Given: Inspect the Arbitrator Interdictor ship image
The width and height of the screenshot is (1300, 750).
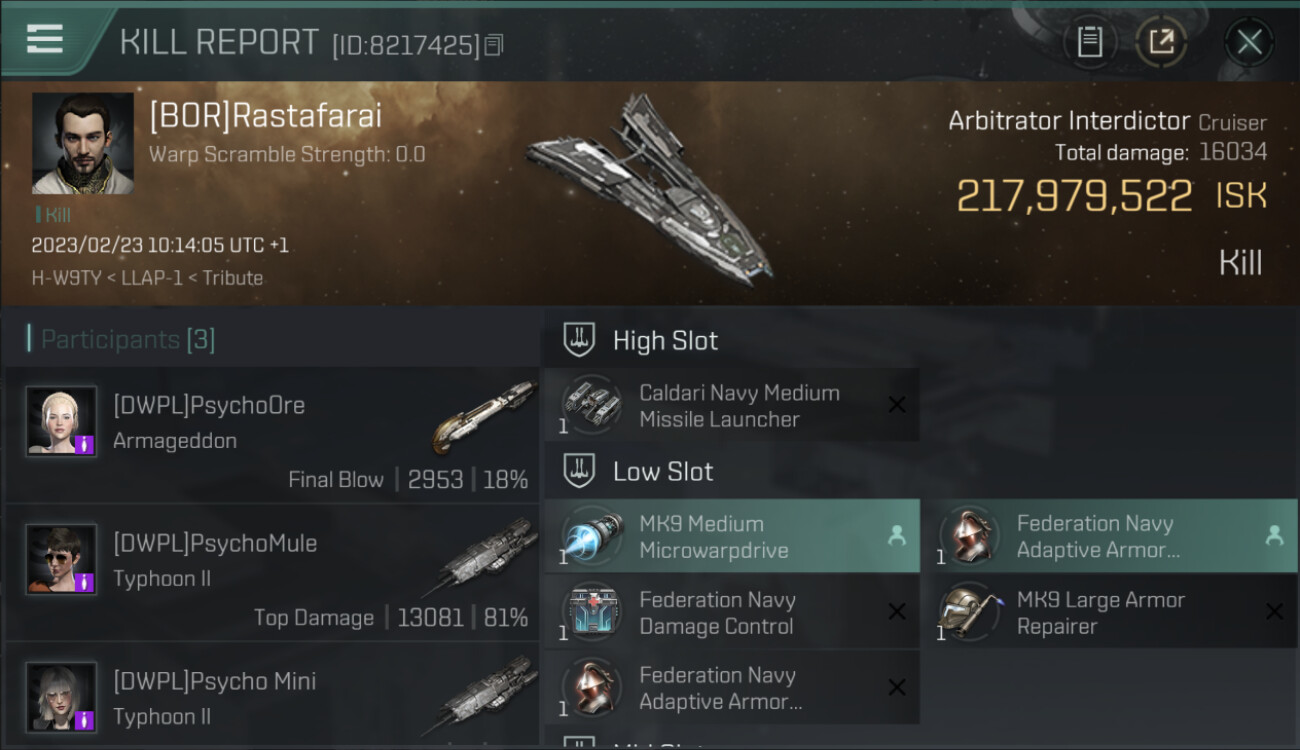Looking at the screenshot, I should (650, 190).
